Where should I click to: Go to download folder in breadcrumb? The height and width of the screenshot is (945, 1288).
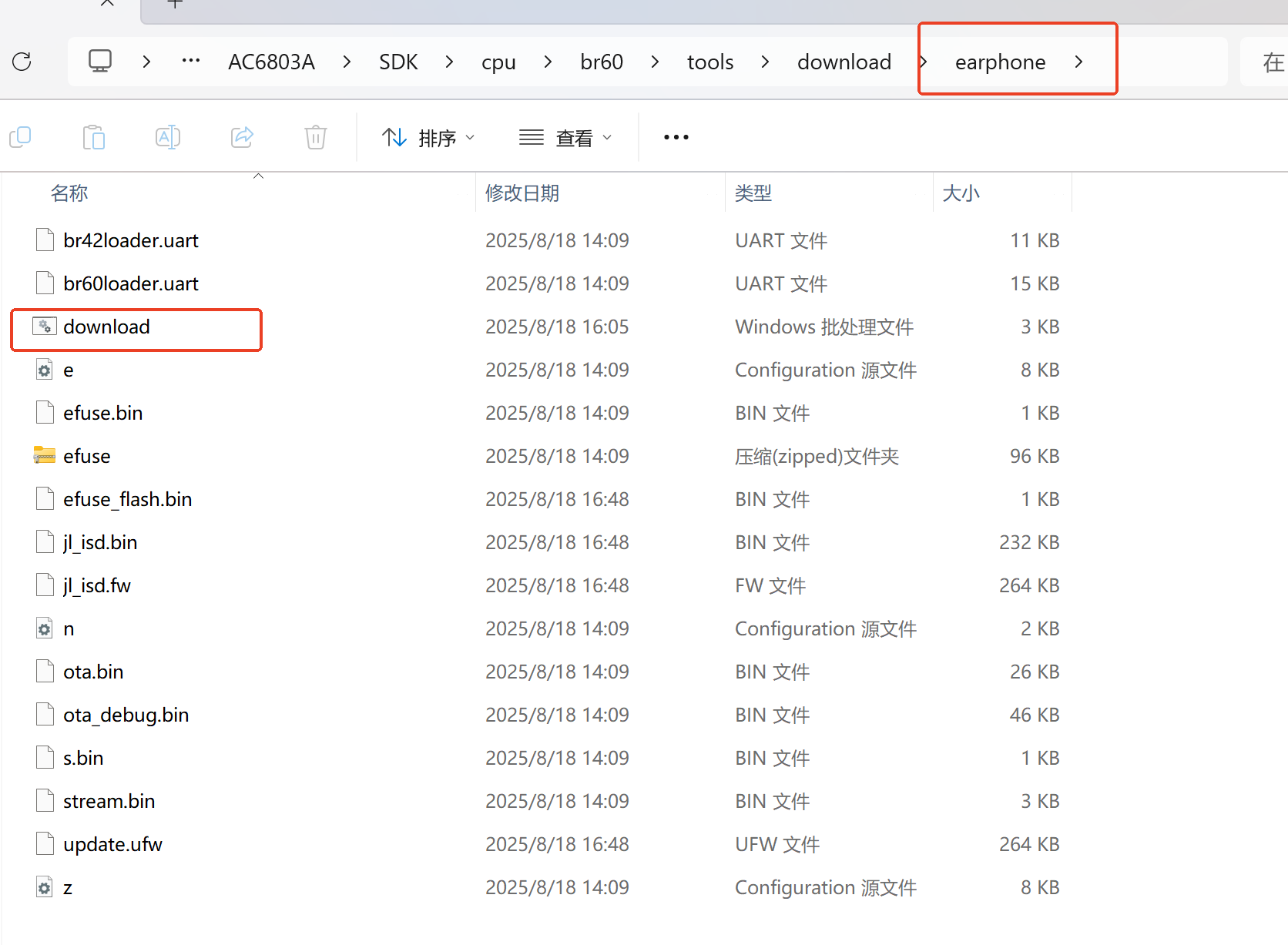[844, 62]
